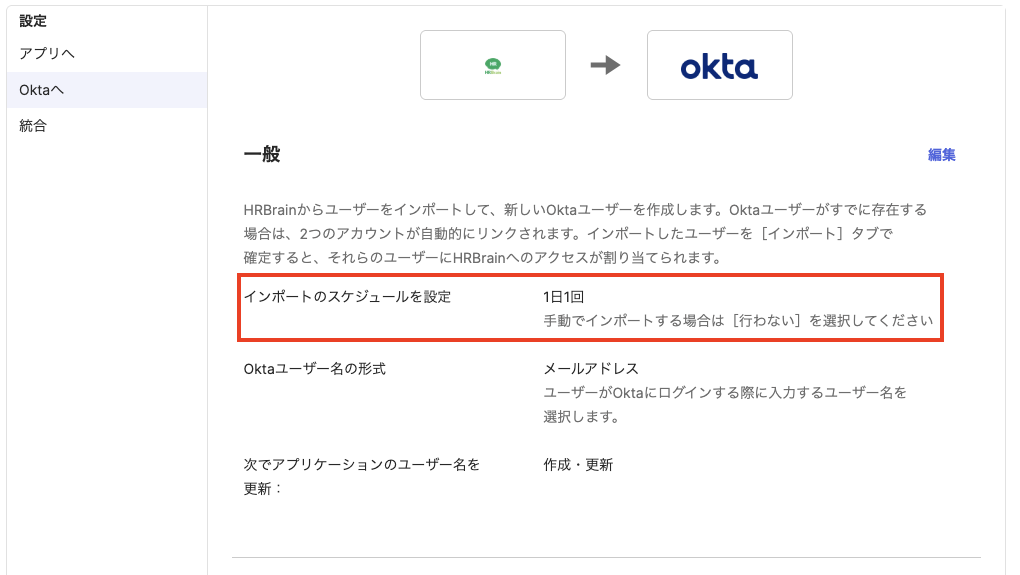Click the okta logo
The image size is (1020, 575).
pyautogui.click(x=719, y=66)
